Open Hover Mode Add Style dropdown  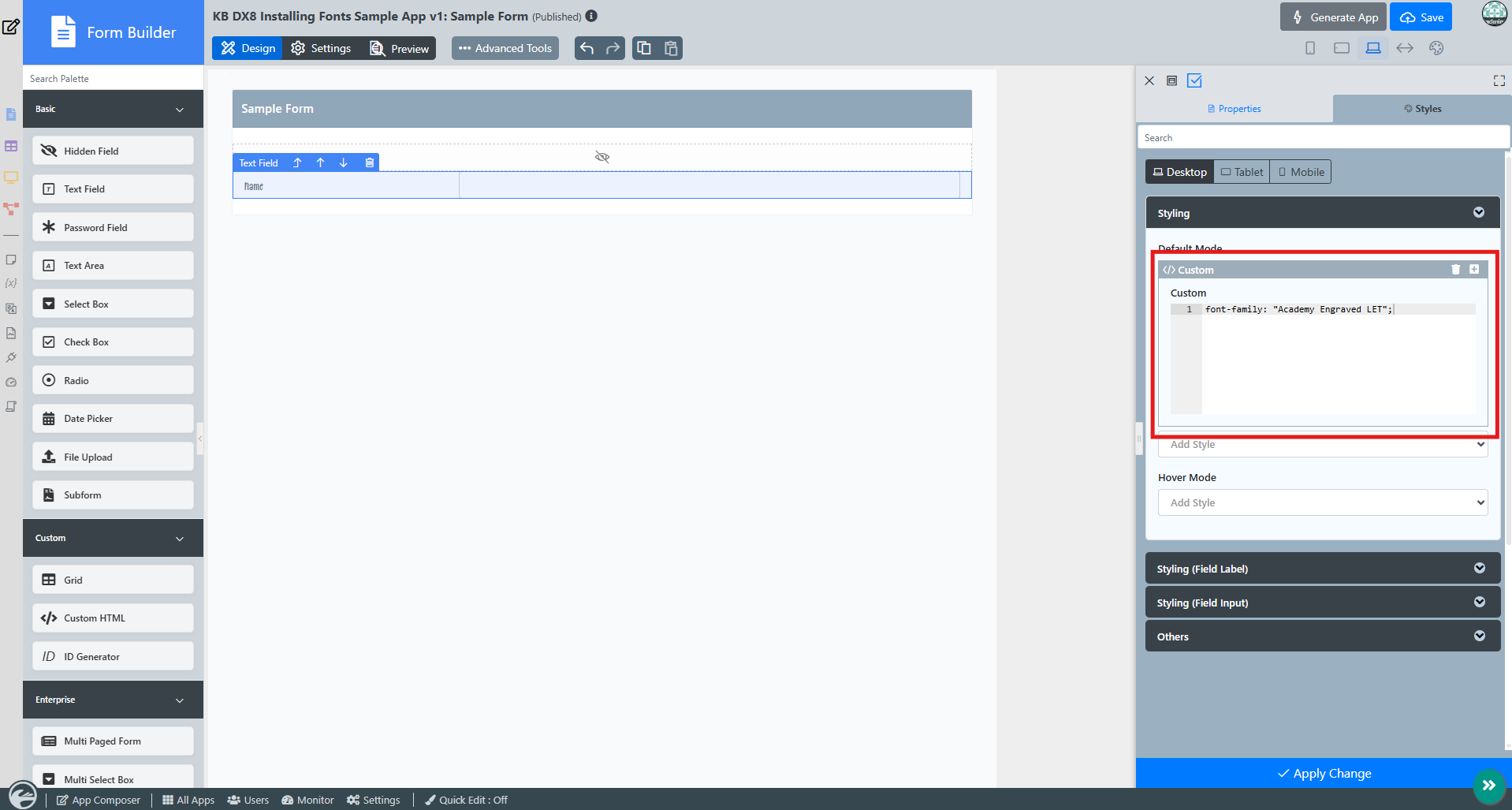coord(1322,502)
